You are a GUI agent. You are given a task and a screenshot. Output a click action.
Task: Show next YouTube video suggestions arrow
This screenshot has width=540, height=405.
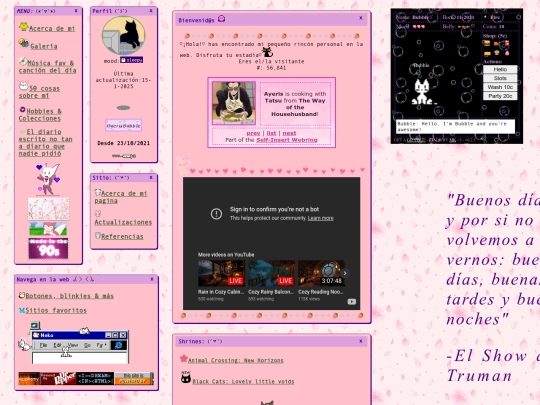tap(345, 273)
